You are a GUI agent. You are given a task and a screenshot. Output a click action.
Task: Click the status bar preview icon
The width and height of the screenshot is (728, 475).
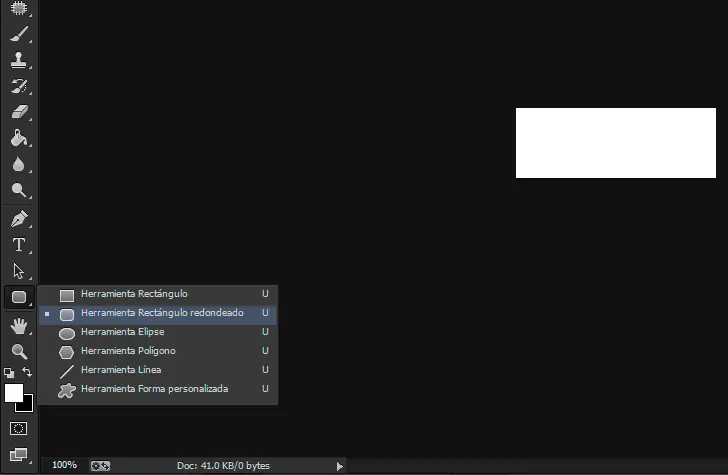[100, 465]
